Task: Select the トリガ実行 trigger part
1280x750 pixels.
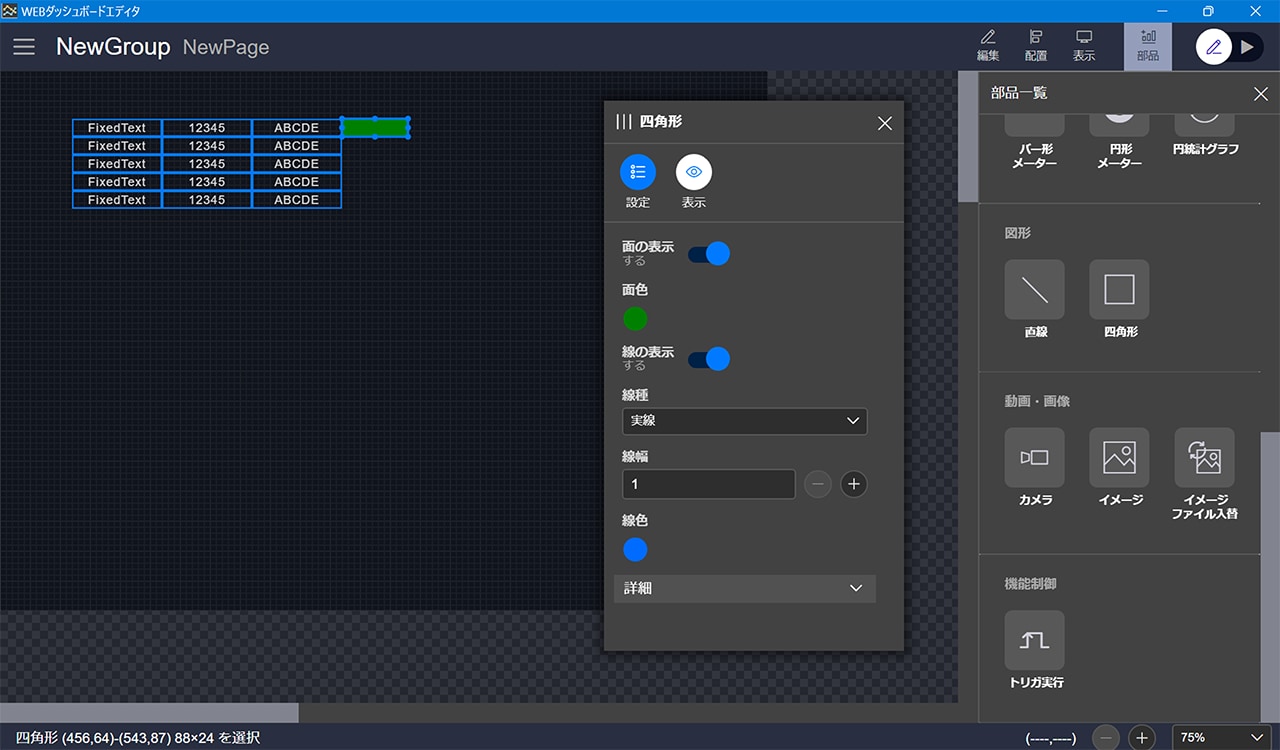Action: pos(1034,640)
